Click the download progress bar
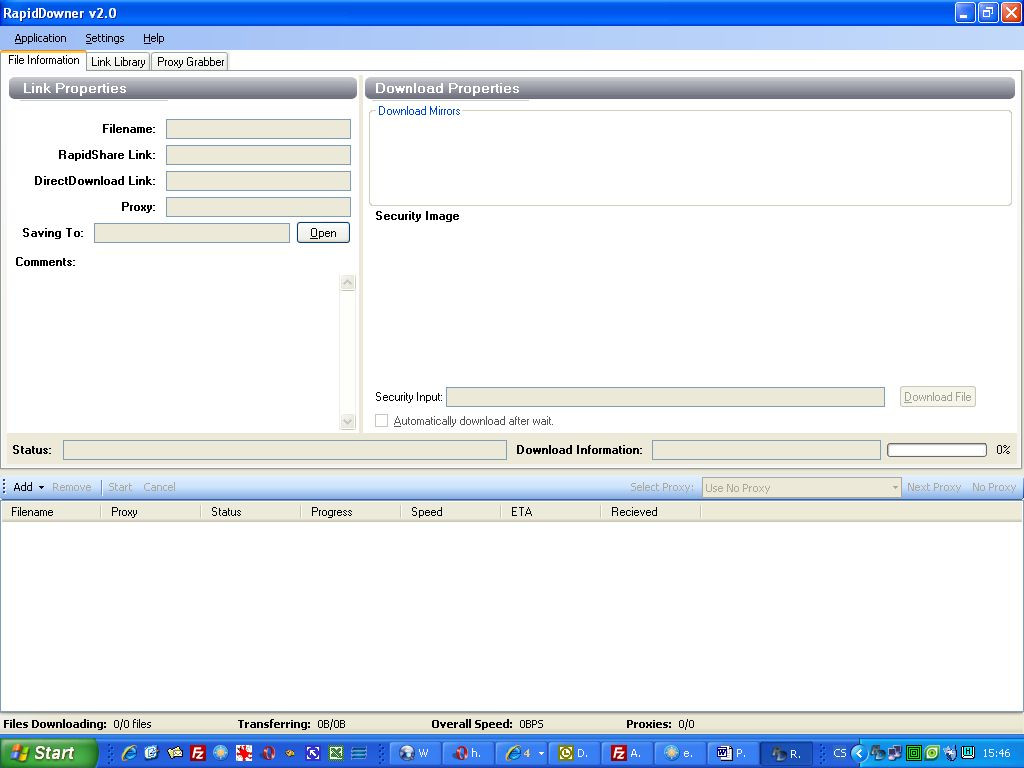The image size is (1024, 768). point(936,450)
